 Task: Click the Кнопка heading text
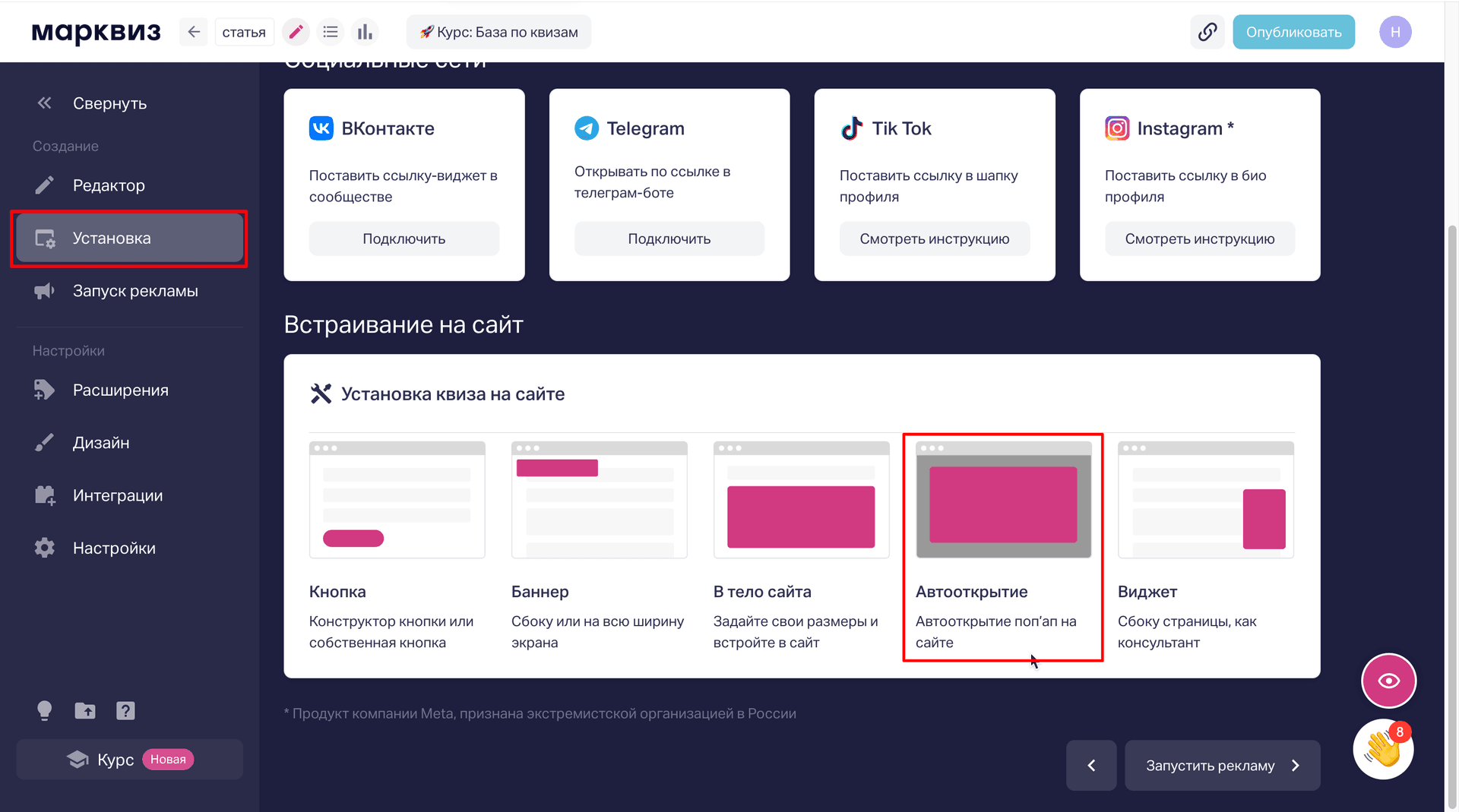coord(337,592)
